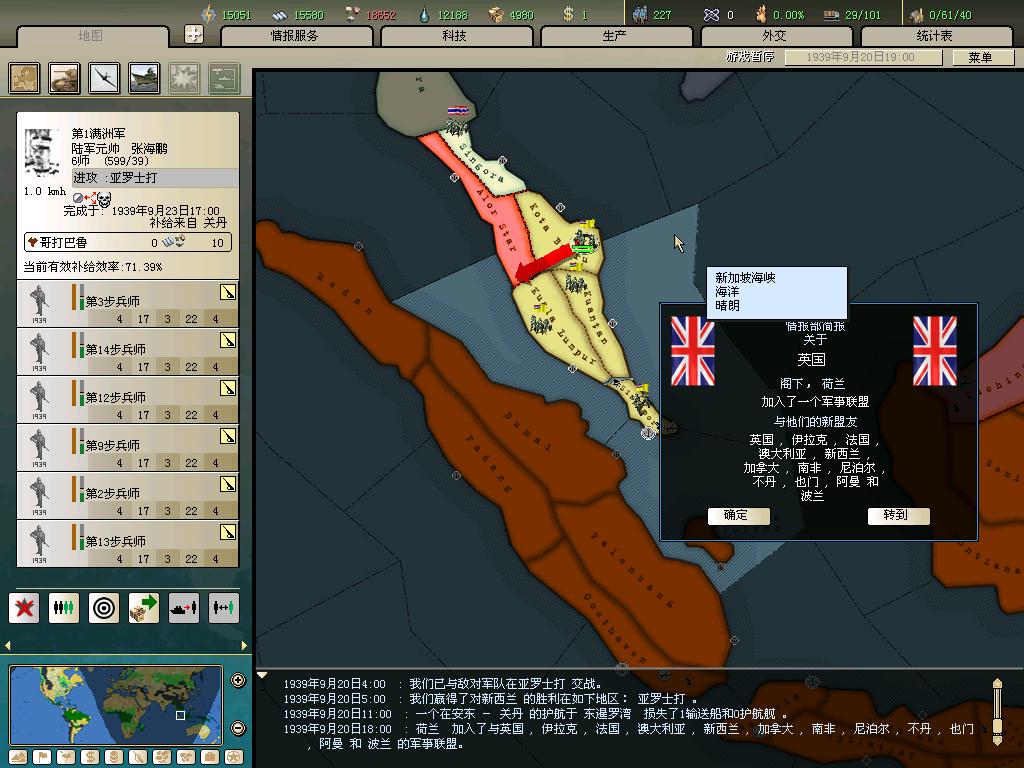Select the naval units warship icon
1024x768 pixels.
pyautogui.click(x=144, y=78)
